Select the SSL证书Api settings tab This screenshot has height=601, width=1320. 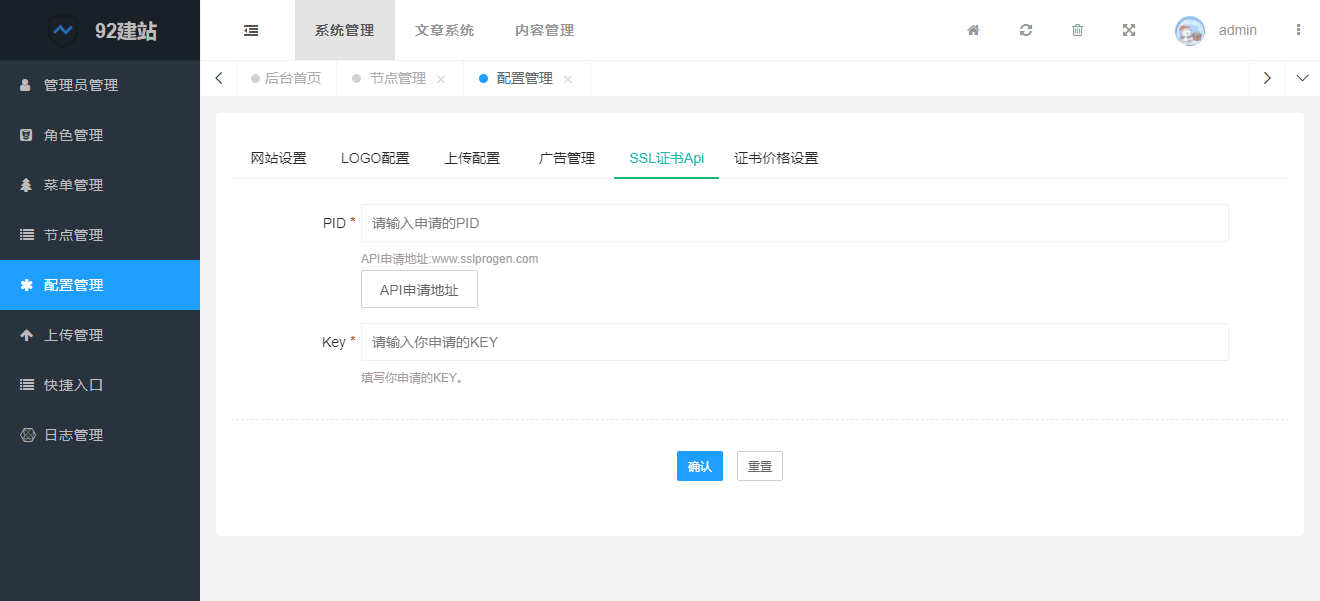coord(667,158)
